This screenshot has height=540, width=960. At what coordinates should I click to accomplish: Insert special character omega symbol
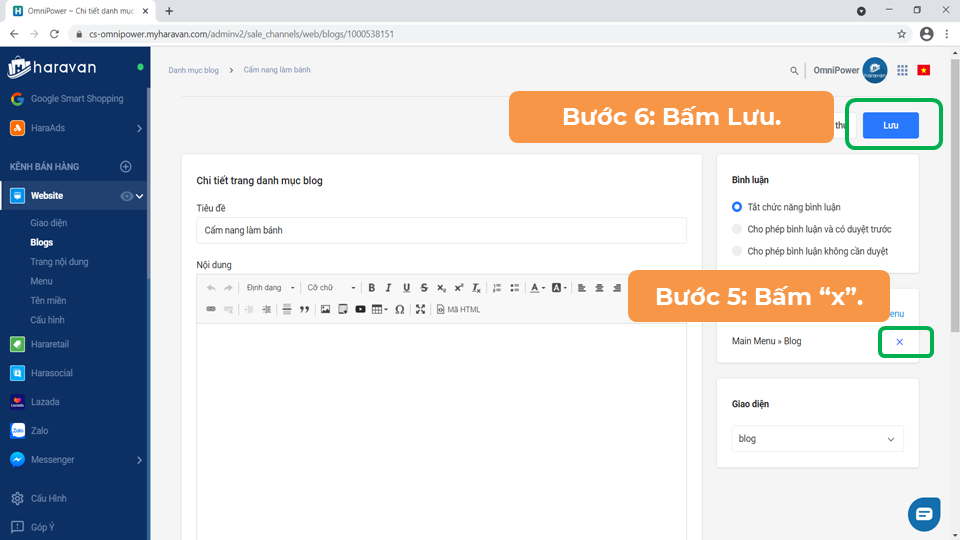tap(399, 309)
